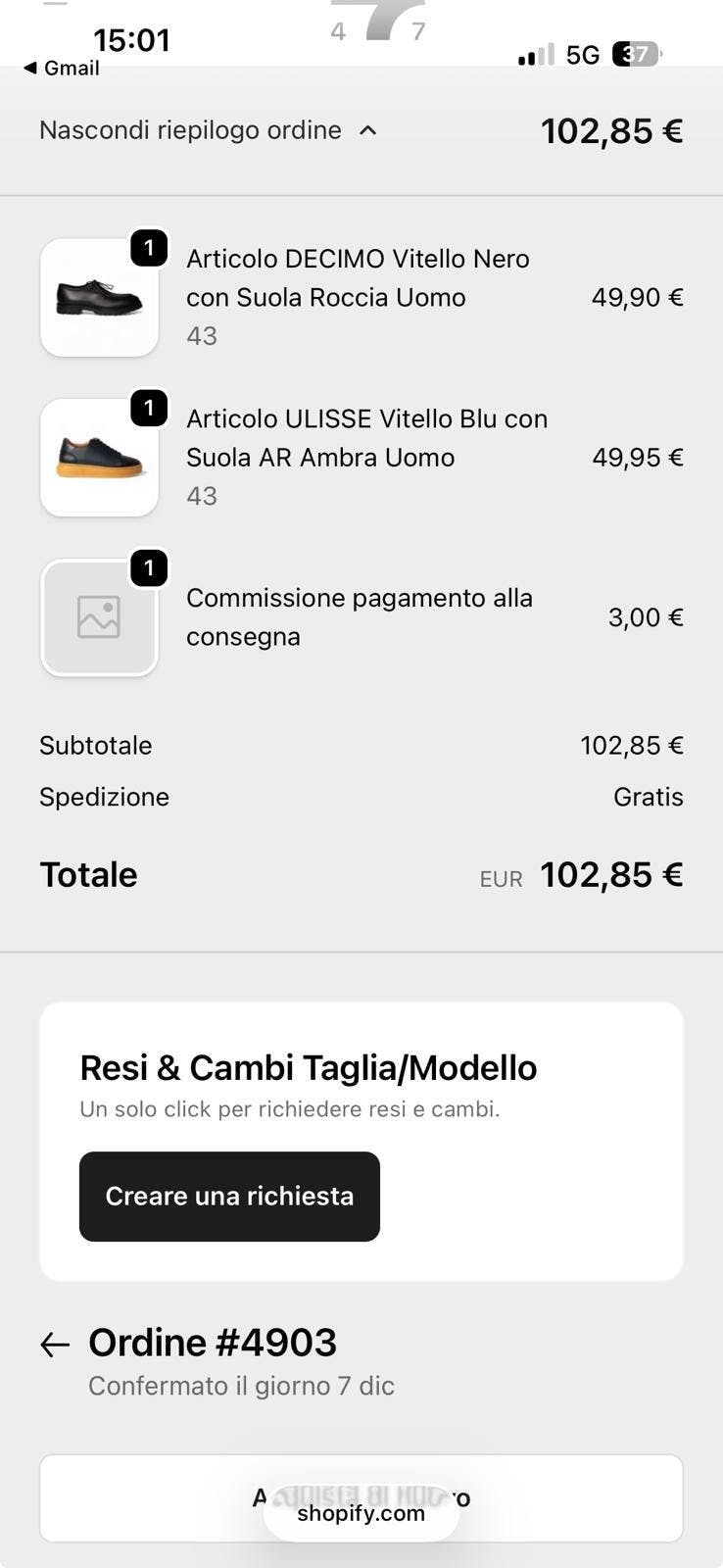
Task: Tap the 'Resi & Cambi Taglia/Modello' heading
Action: pyautogui.click(x=308, y=1067)
